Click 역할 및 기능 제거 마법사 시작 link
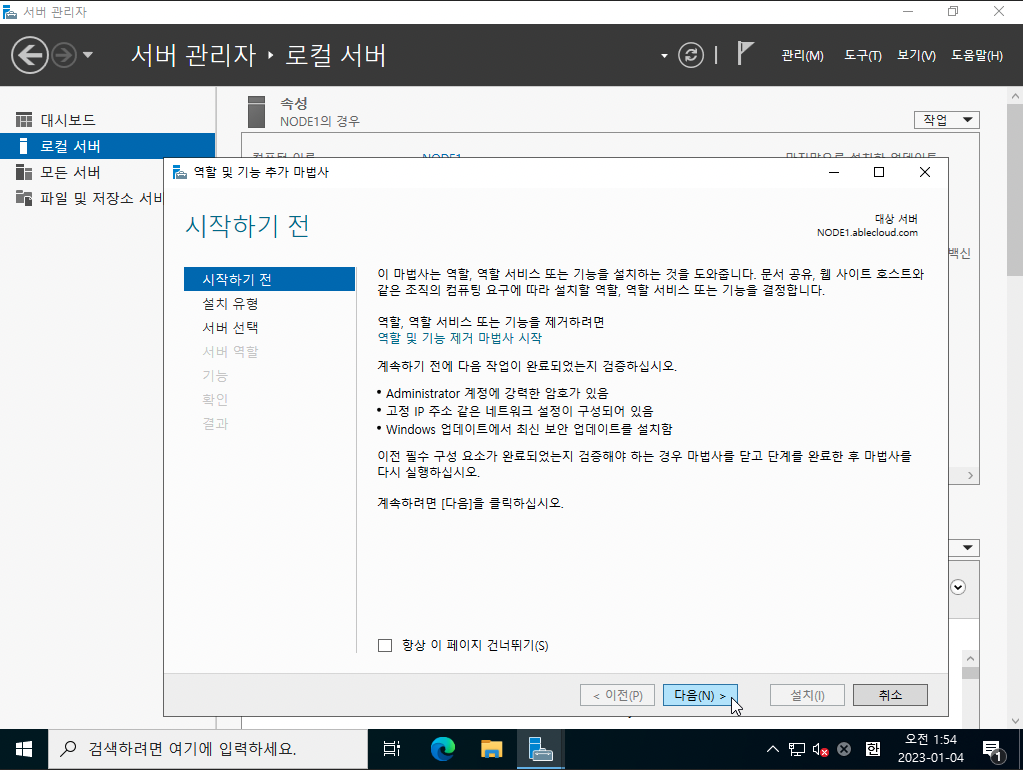 click(x=459, y=338)
